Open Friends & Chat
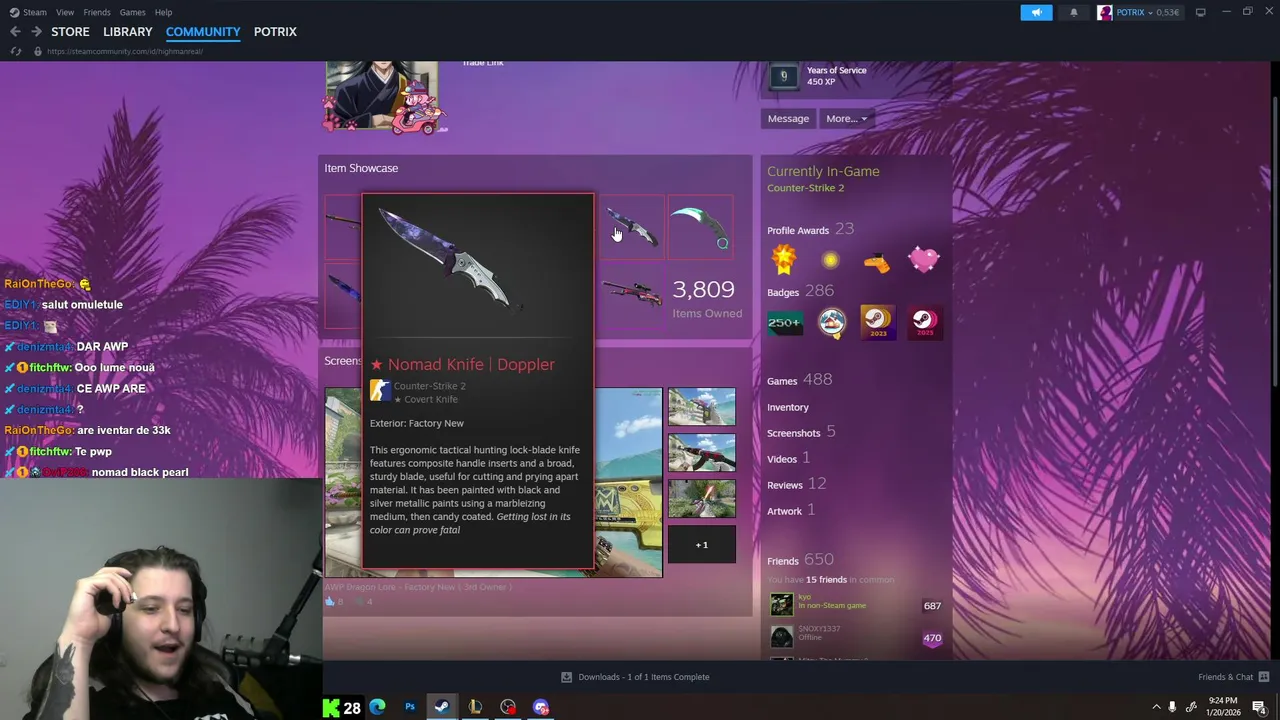Viewport: 1280px width, 720px height. pos(1234,677)
